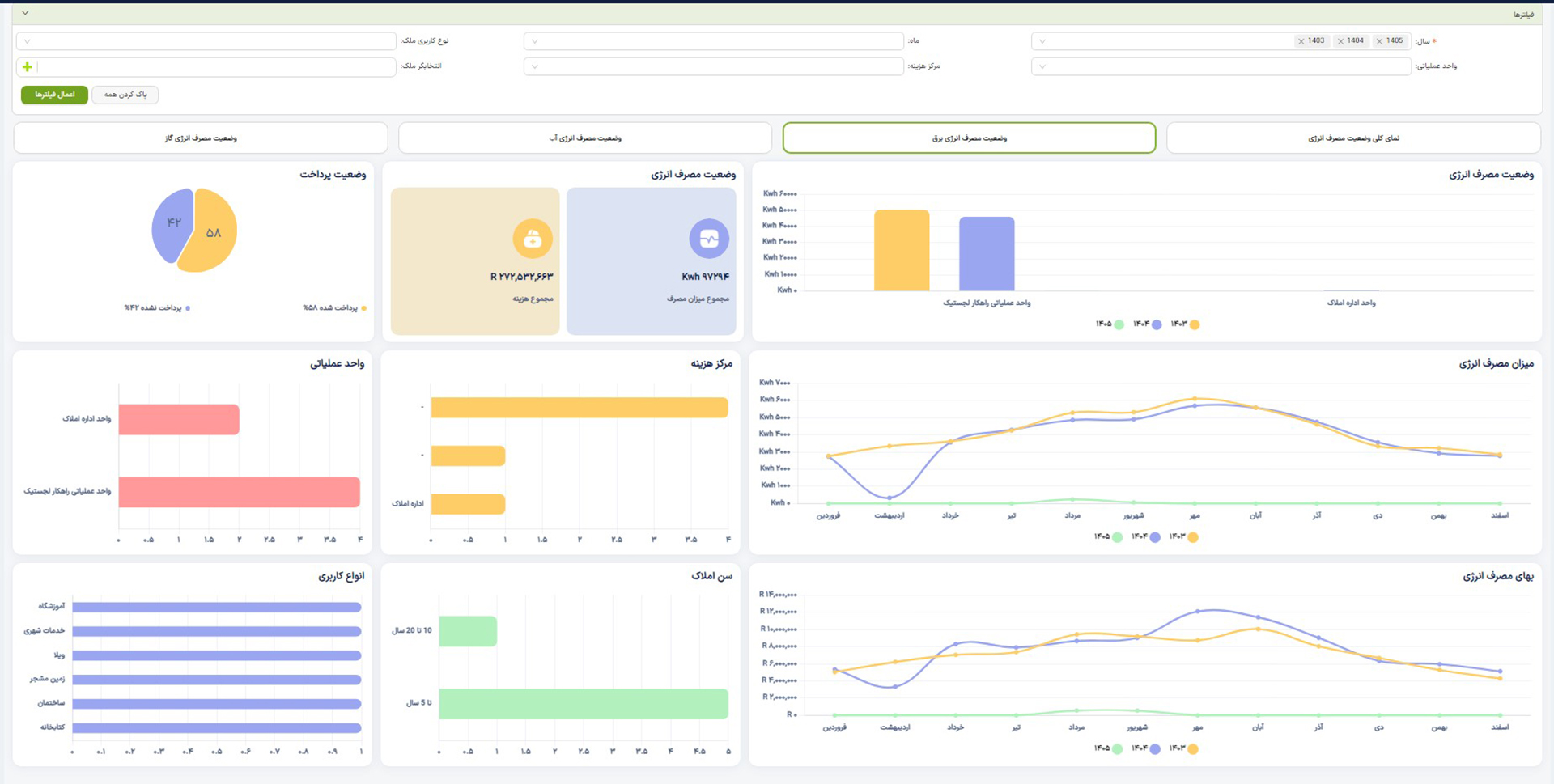Remove the 1404 year tag
Viewport: 1554px width, 784px height.
1340,41
